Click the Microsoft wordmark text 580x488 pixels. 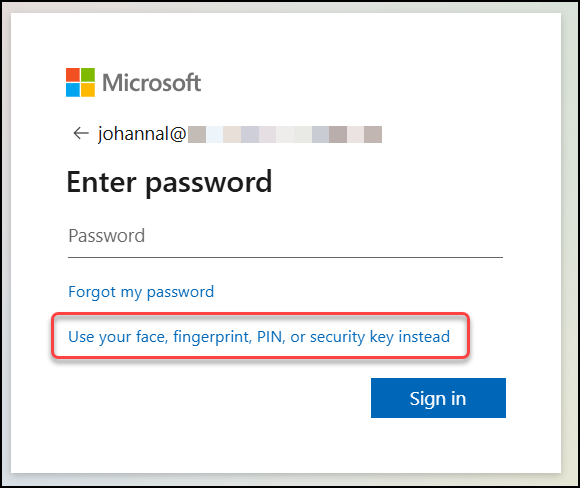click(x=152, y=83)
